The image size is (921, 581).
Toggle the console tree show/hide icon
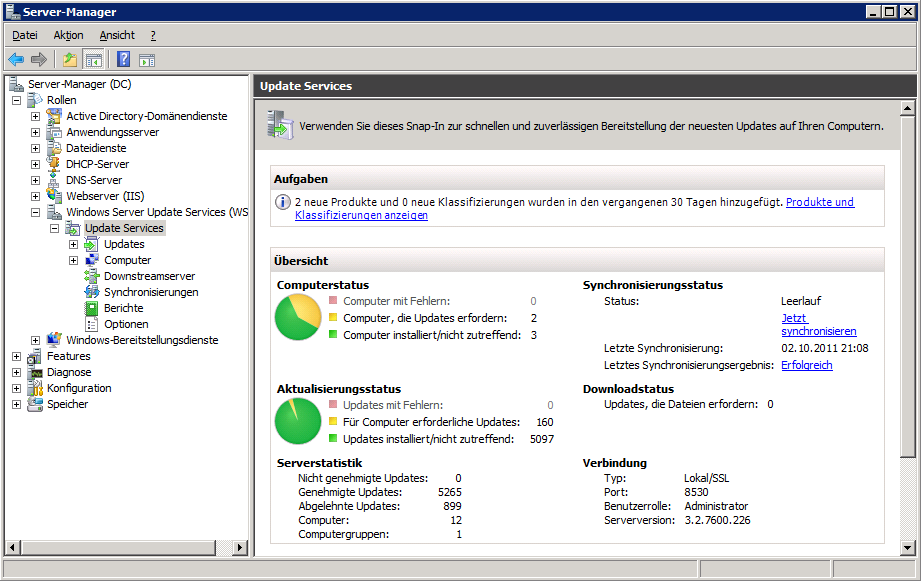coord(93,59)
